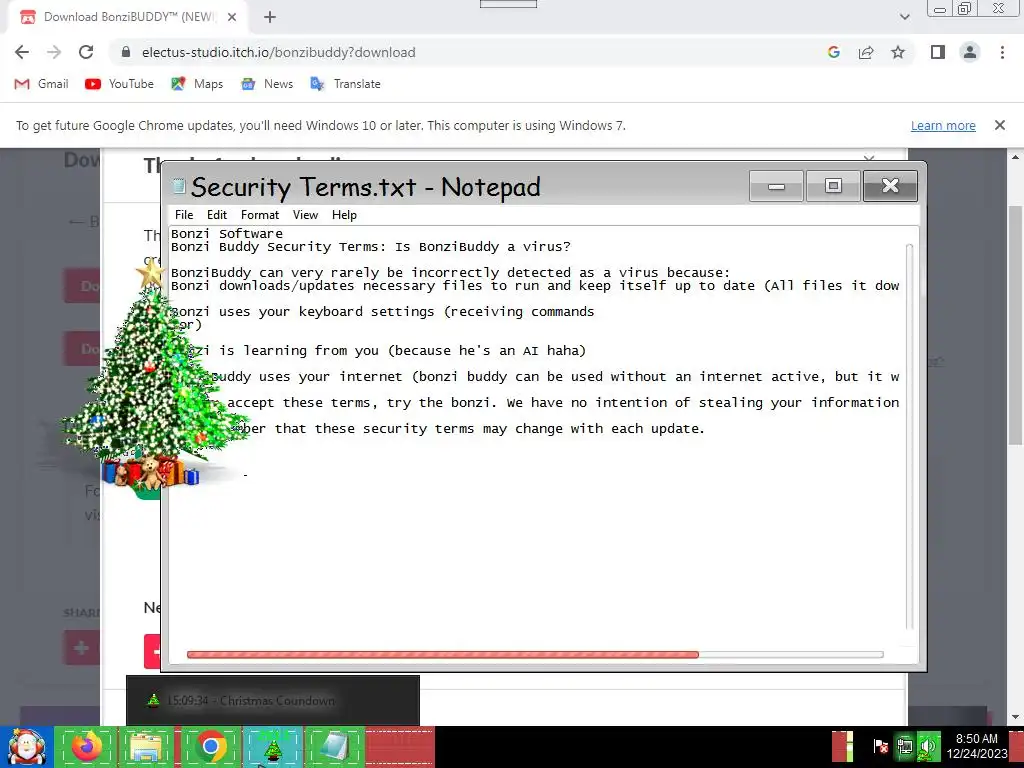Open the Gmail bookmark
Screen dimensions: 1024x768
41,84
